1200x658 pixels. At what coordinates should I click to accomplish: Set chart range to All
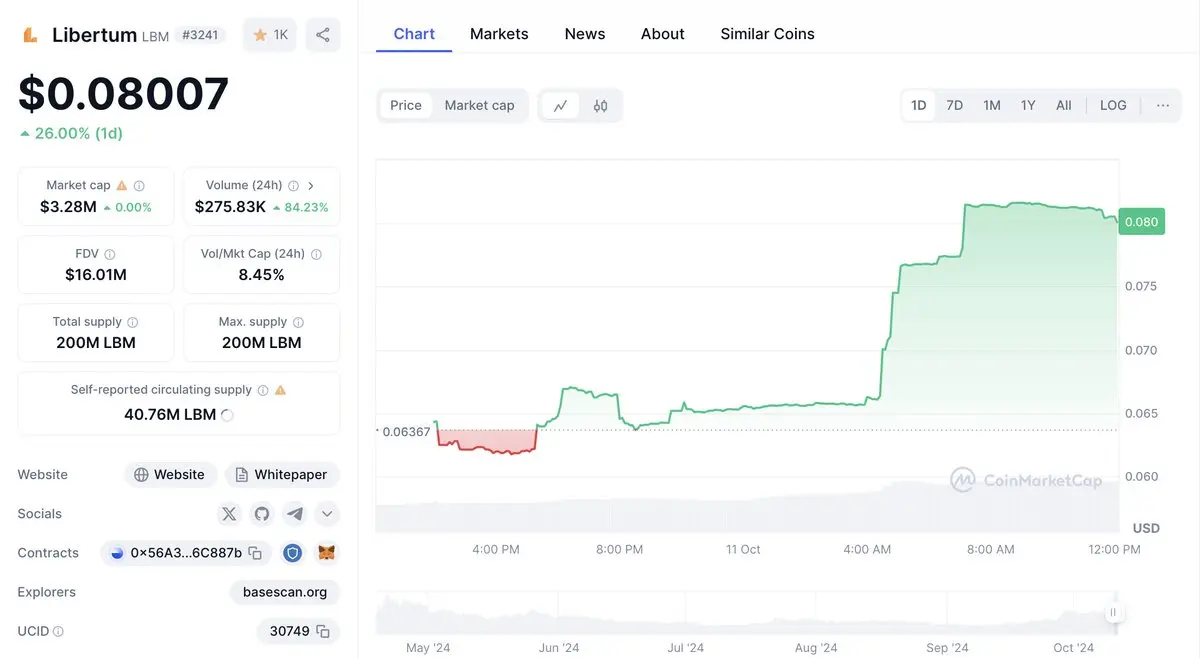tap(1064, 105)
